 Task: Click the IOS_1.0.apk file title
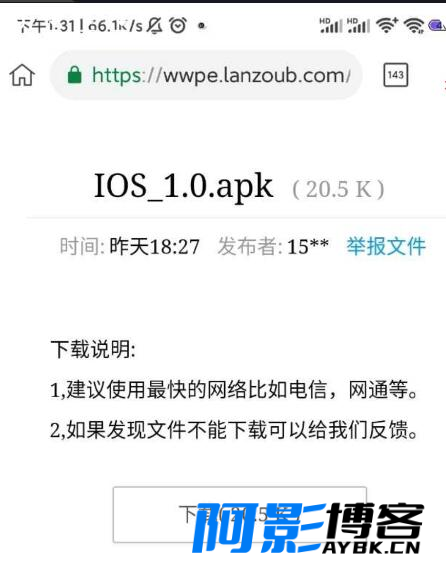(183, 186)
